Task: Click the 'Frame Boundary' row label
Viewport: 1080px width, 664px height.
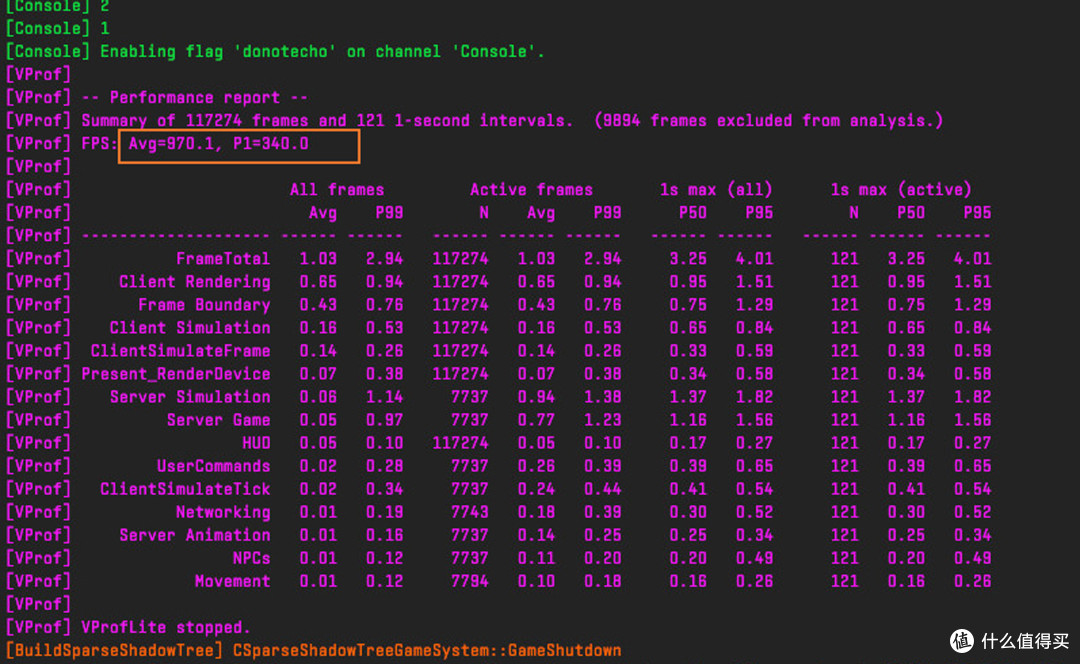Action: click(x=204, y=305)
